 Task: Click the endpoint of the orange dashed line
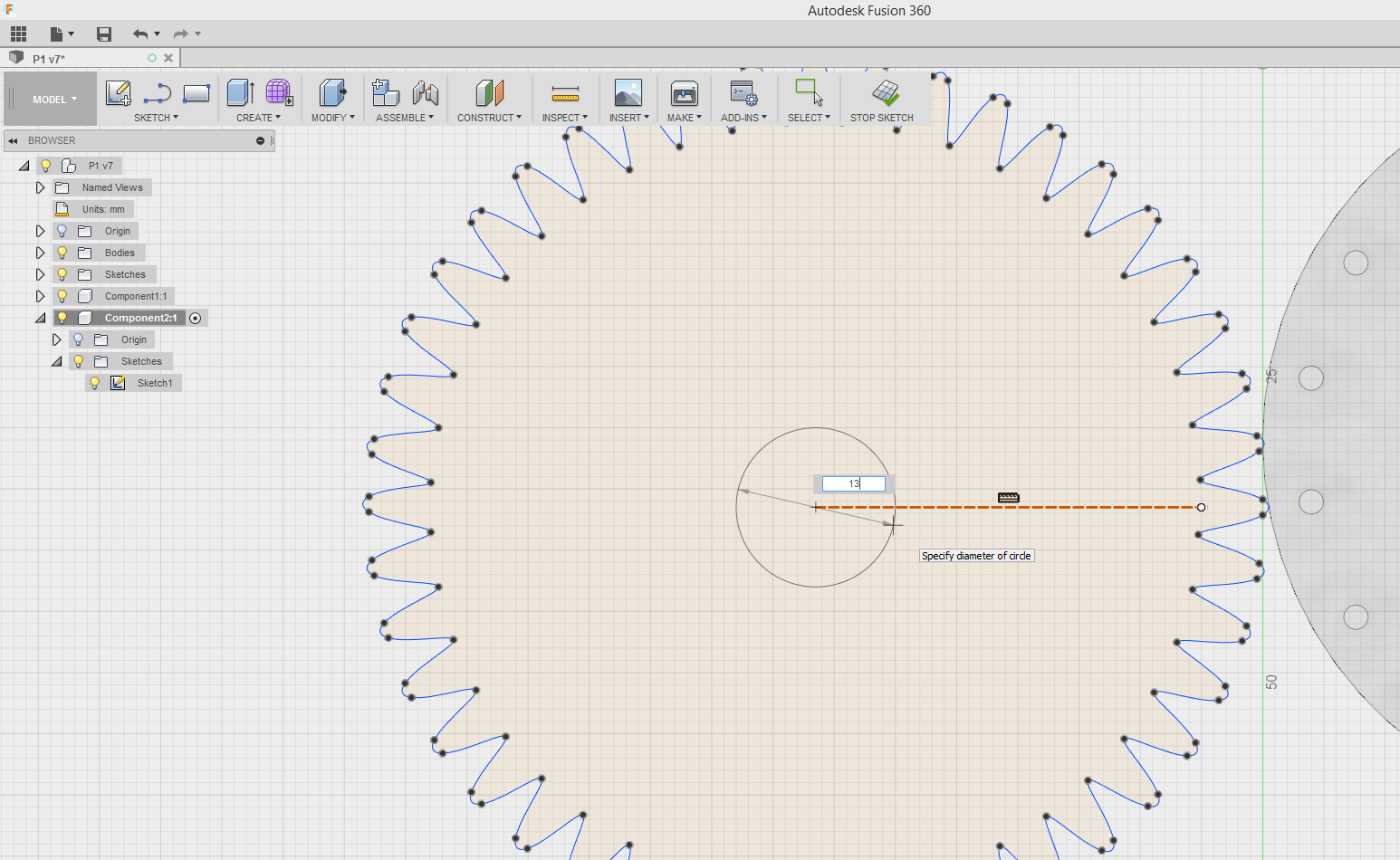click(1201, 507)
